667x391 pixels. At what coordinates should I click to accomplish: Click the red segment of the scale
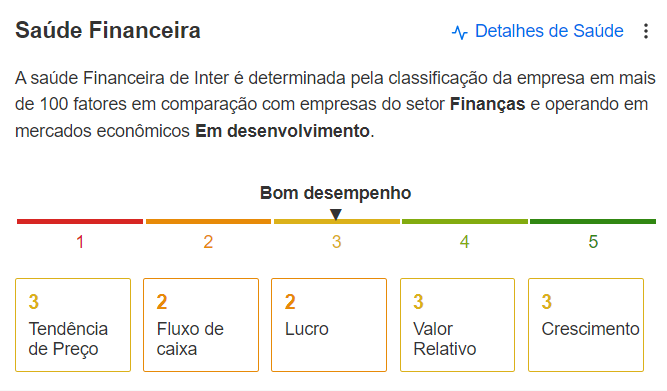pos(80,221)
